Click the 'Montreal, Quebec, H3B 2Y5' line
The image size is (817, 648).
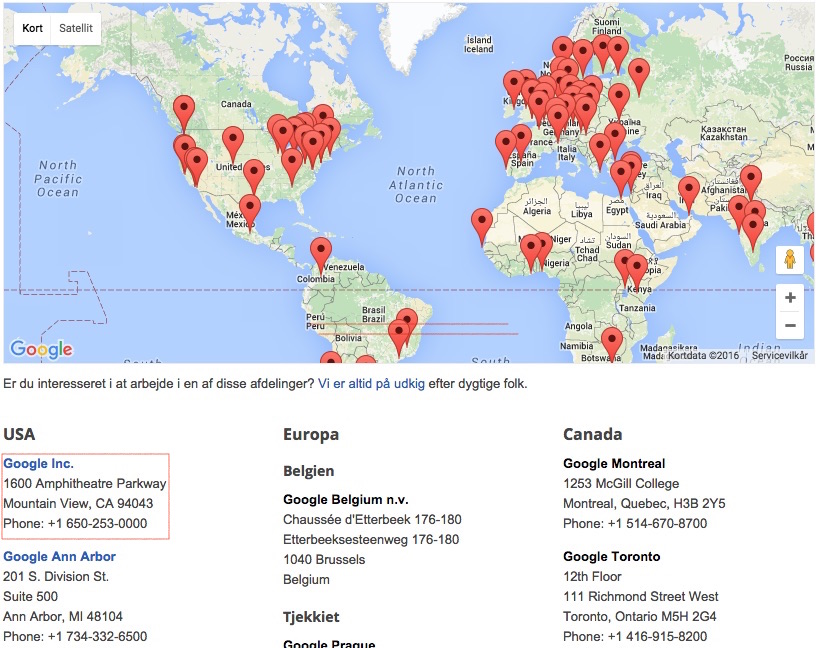point(644,503)
